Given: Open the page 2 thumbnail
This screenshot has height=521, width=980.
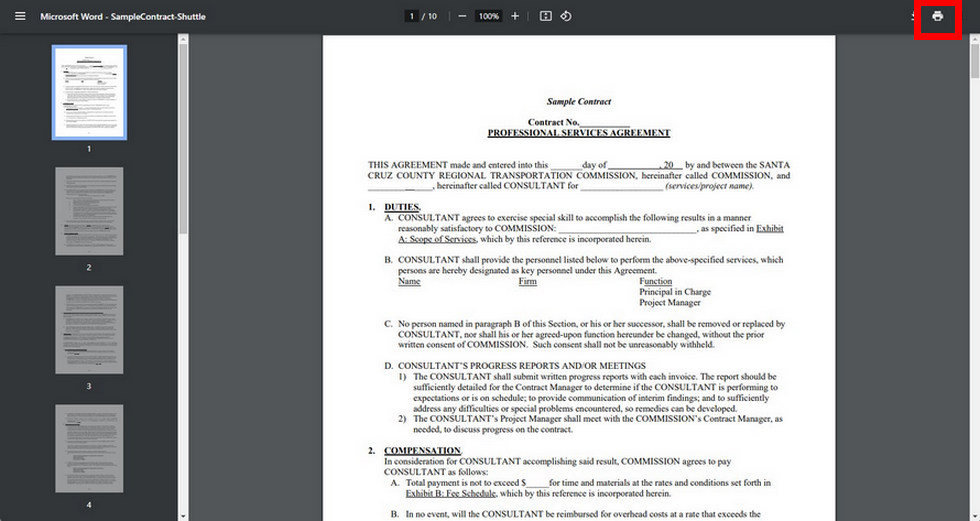Looking at the screenshot, I should pos(89,211).
